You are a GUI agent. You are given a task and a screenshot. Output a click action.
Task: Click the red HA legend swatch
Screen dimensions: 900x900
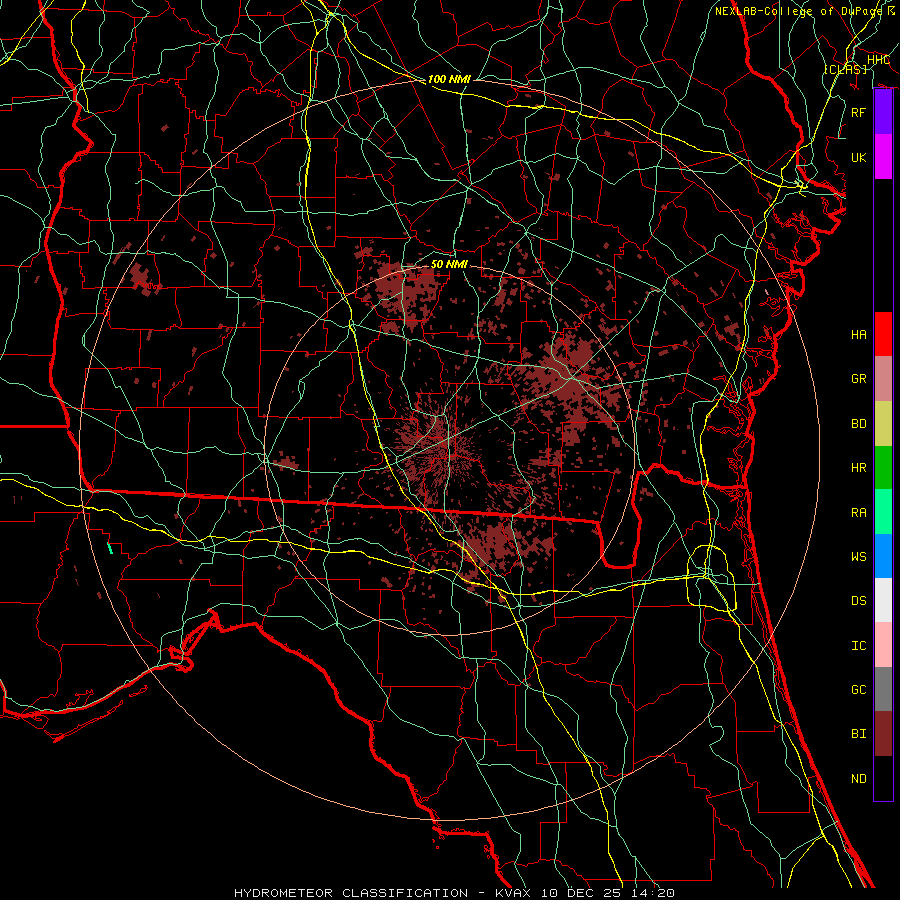coord(883,334)
